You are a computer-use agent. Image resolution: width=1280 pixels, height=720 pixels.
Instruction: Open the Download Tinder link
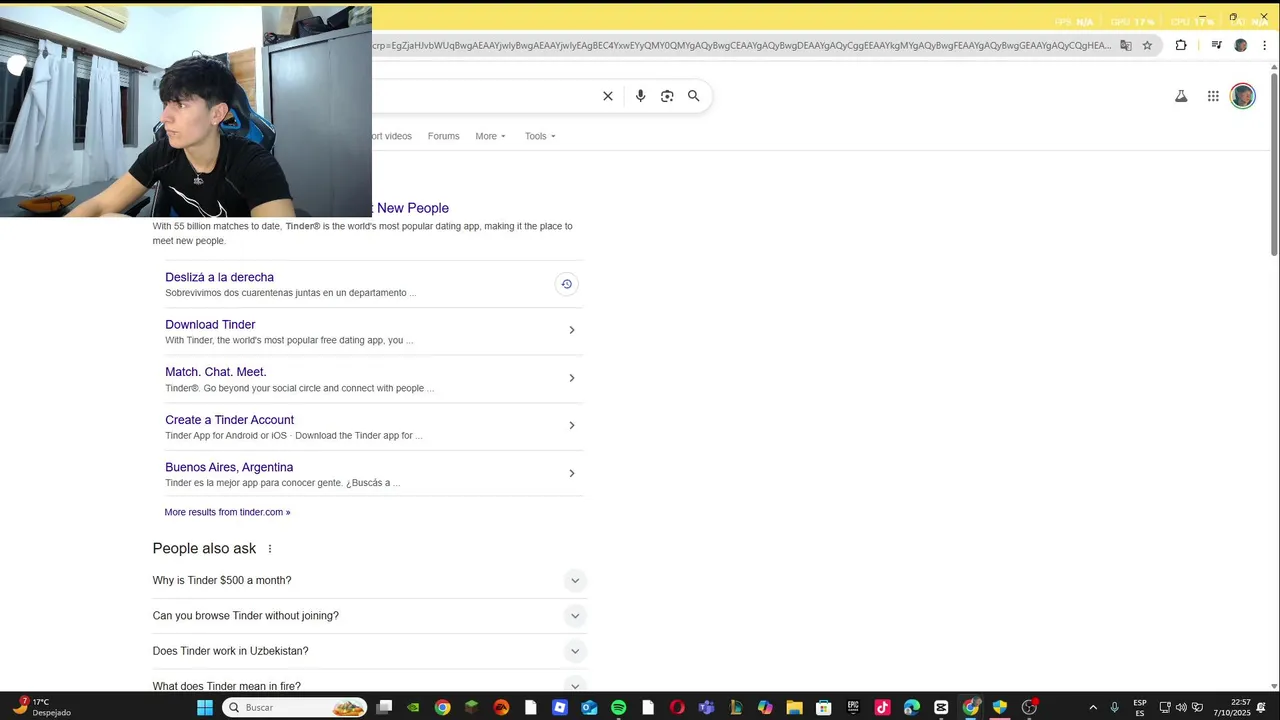click(x=210, y=324)
